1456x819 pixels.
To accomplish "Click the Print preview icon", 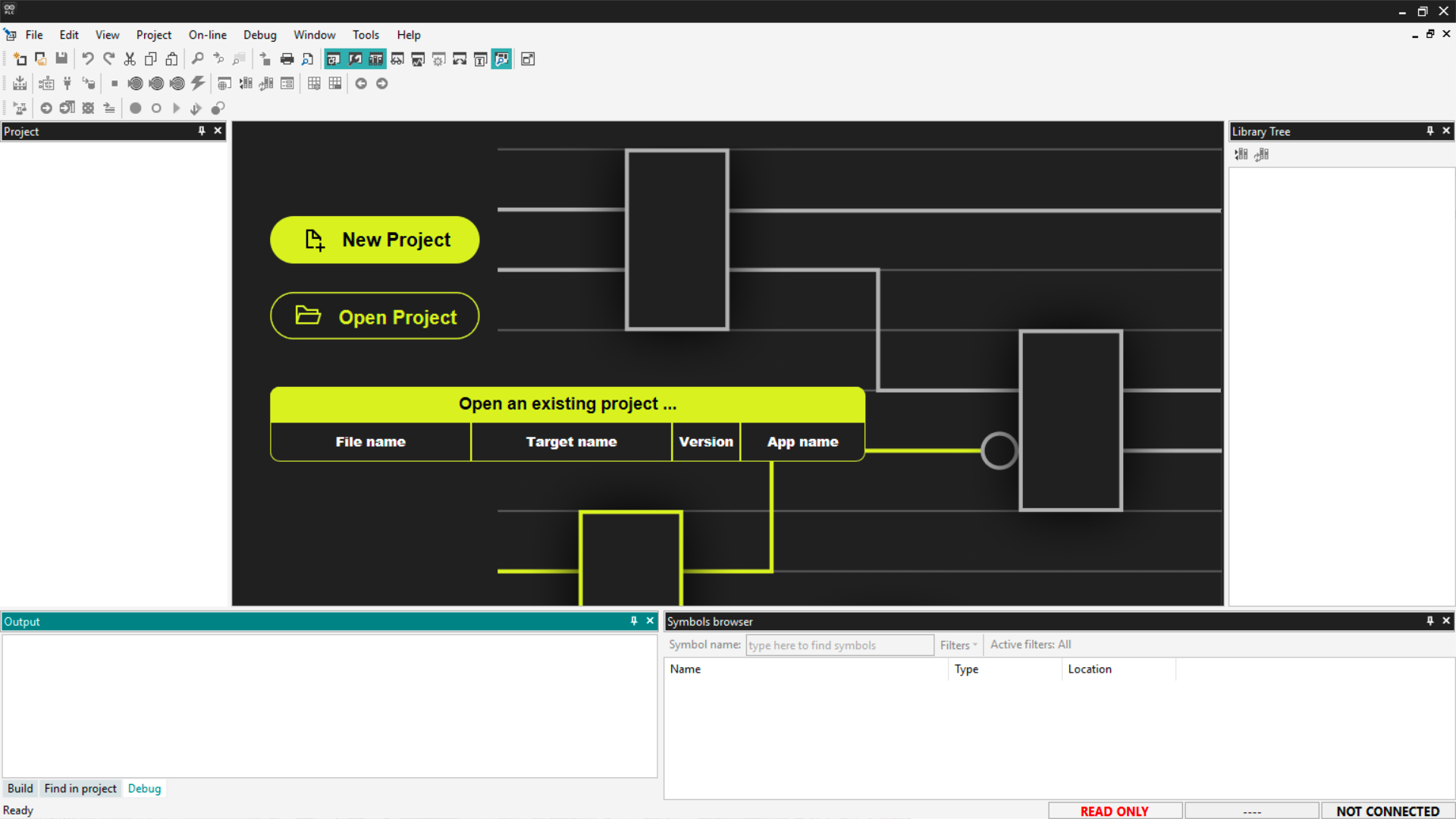I will (307, 59).
